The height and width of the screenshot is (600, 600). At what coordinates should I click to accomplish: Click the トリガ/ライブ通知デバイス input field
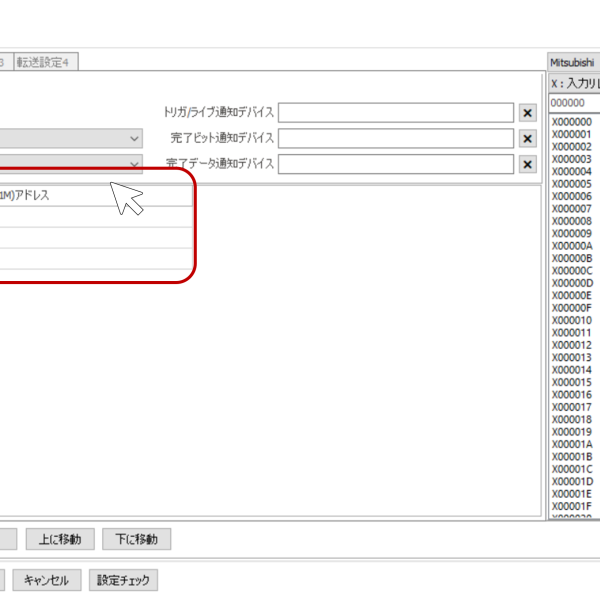(396, 113)
